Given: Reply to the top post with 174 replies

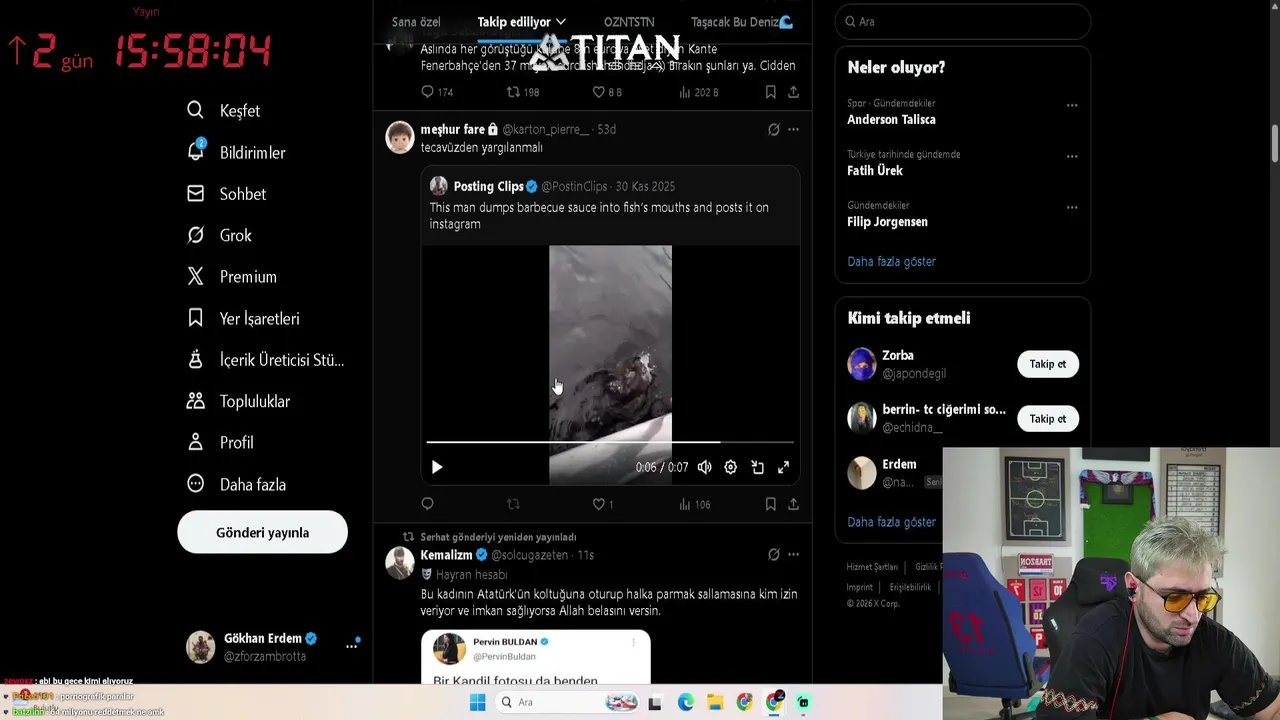Looking at the screenshot, I should coord(437,92).
